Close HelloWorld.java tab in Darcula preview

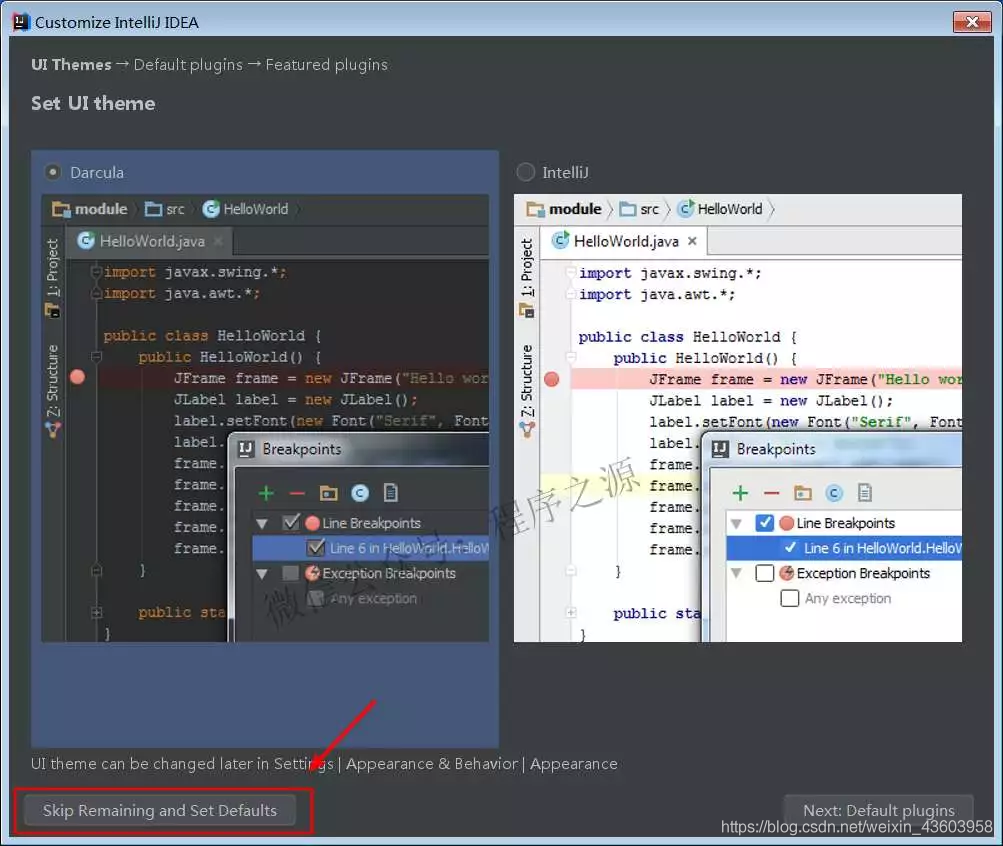(x=218, y=241)
